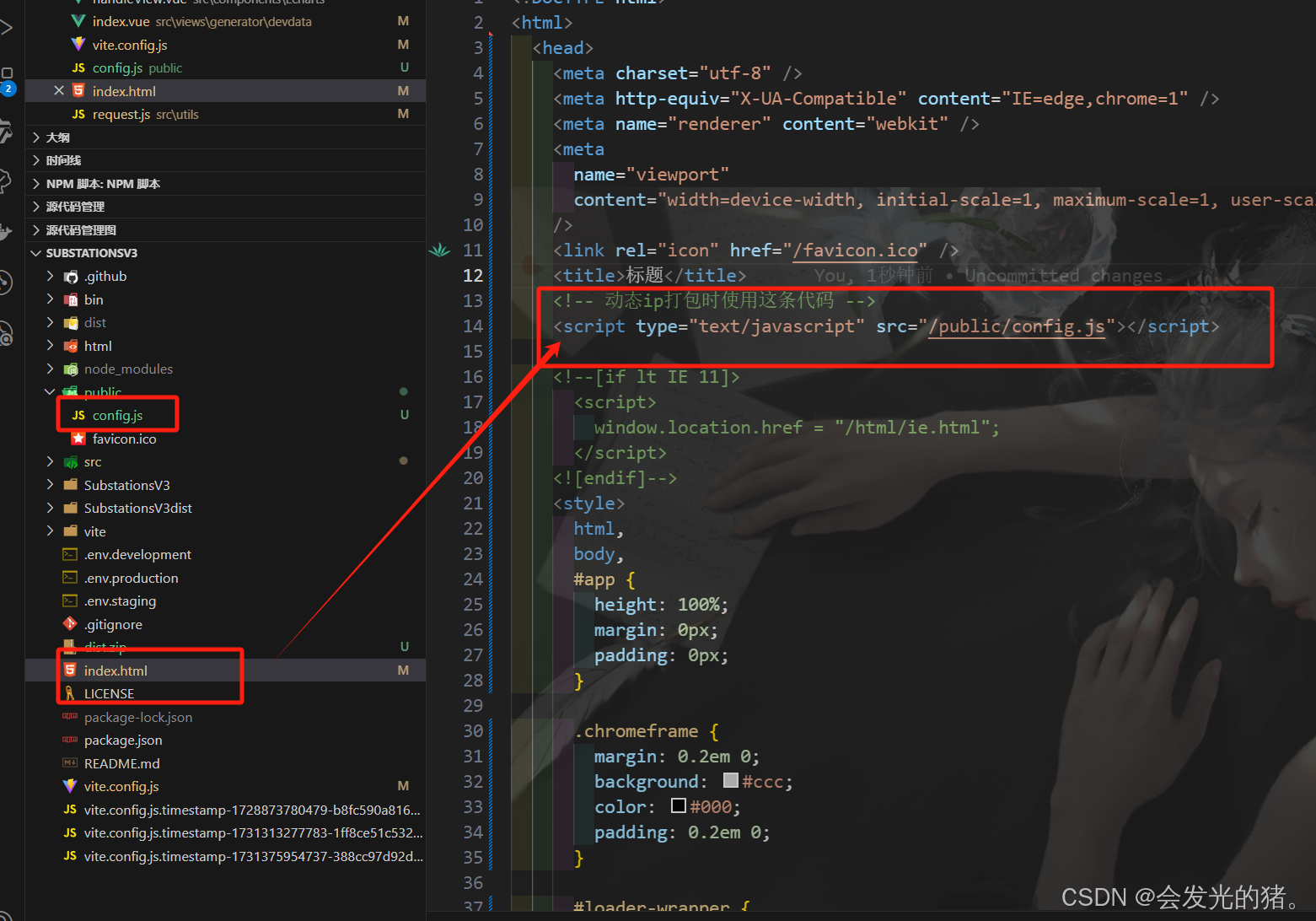
Task: Click the .gitignore git icon
Action: pyautogui.click(x=70, y=624)
